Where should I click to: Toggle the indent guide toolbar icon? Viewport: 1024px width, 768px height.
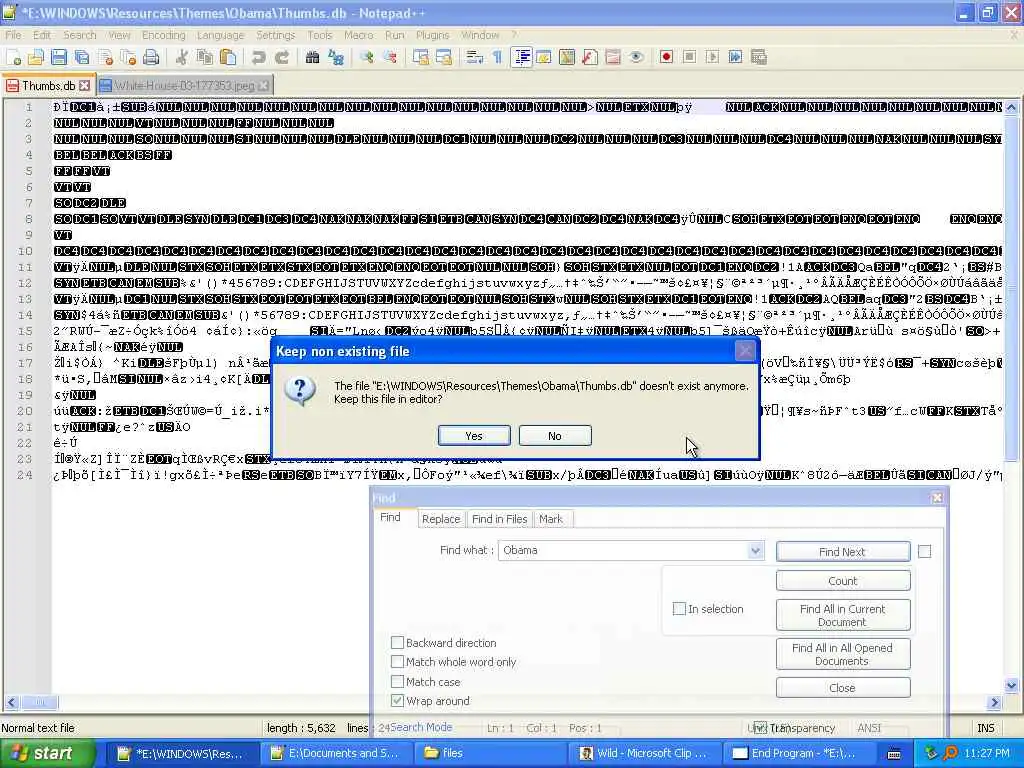522,57
